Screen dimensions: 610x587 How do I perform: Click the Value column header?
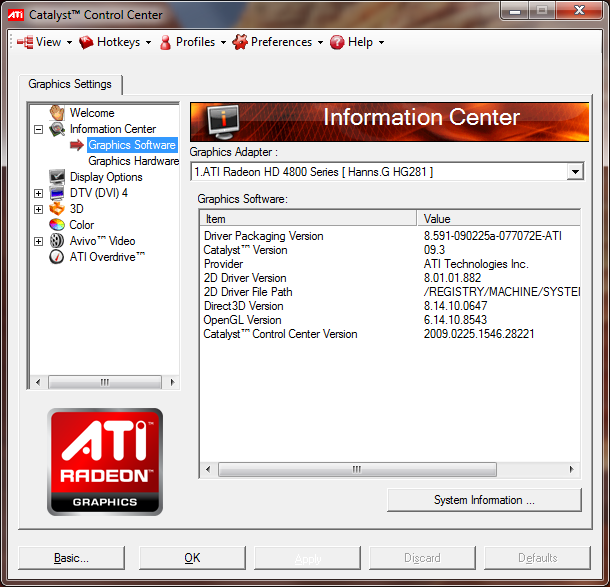pos(497,218)
